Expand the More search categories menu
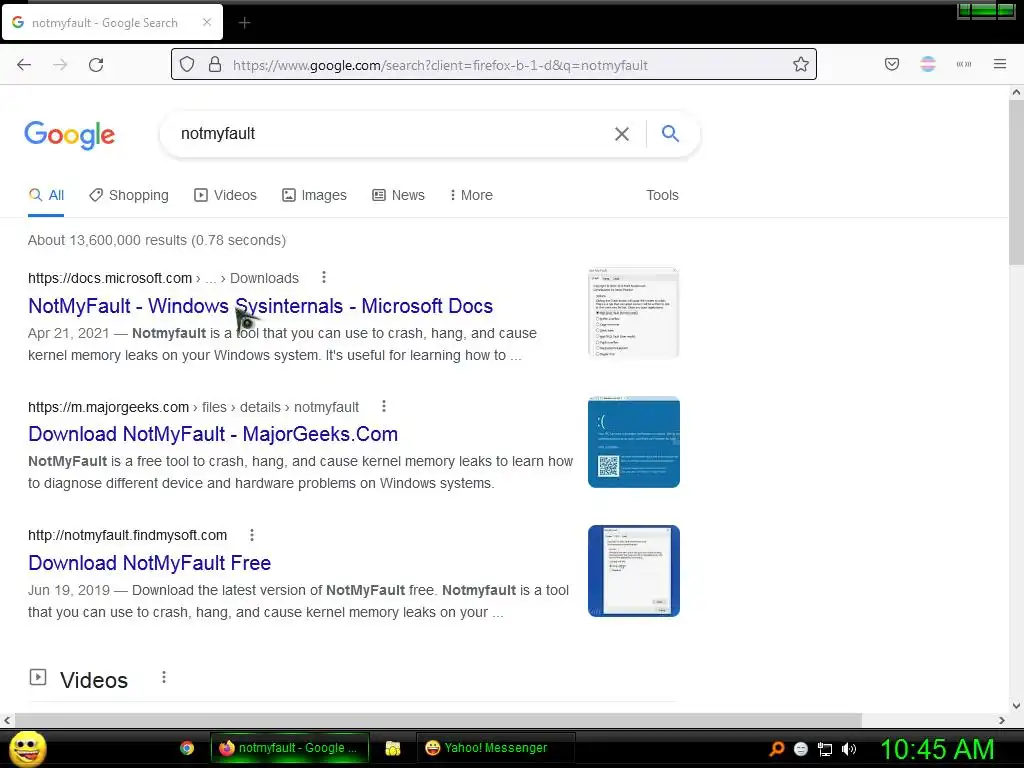The width and height of the screenshot is (1024, 768). click(x=471, y=195)
